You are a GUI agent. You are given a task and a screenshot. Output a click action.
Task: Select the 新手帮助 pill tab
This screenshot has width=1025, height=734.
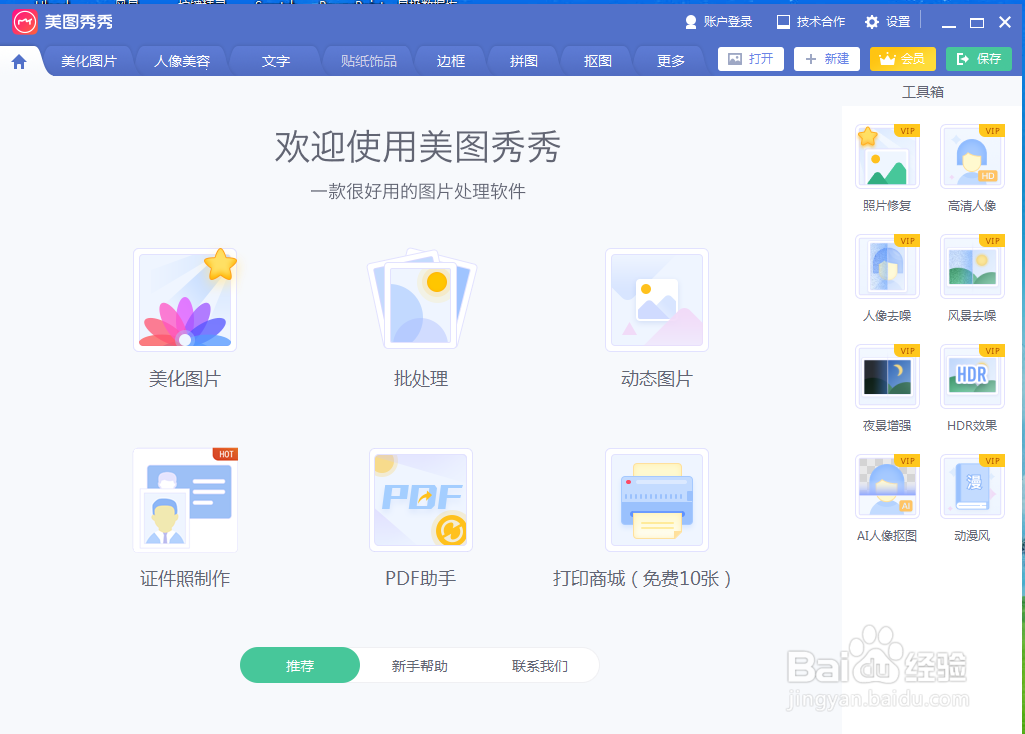(420, 665)
